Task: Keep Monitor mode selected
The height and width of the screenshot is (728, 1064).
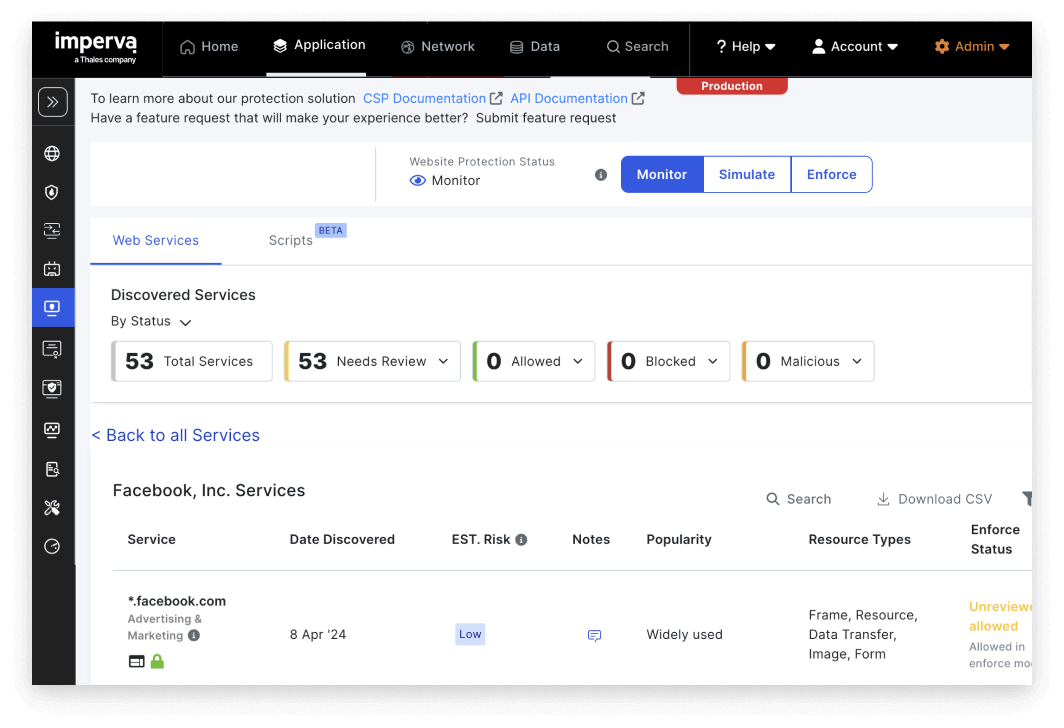Action: 661,174
